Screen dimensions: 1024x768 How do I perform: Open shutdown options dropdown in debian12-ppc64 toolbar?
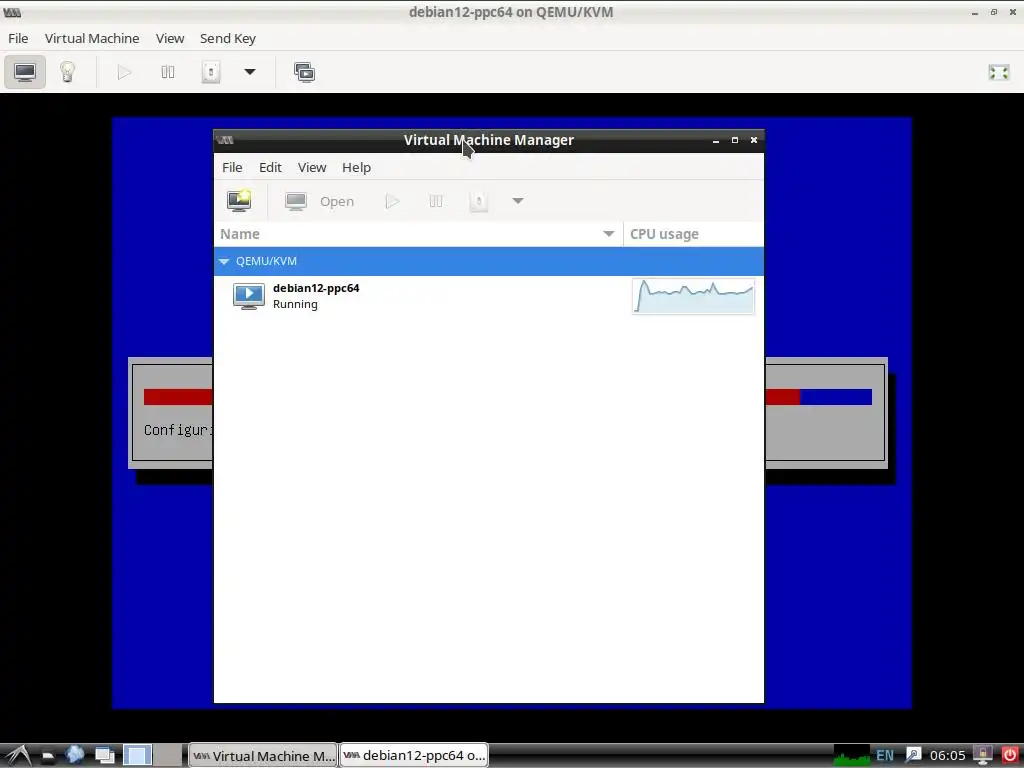(249, 72)
